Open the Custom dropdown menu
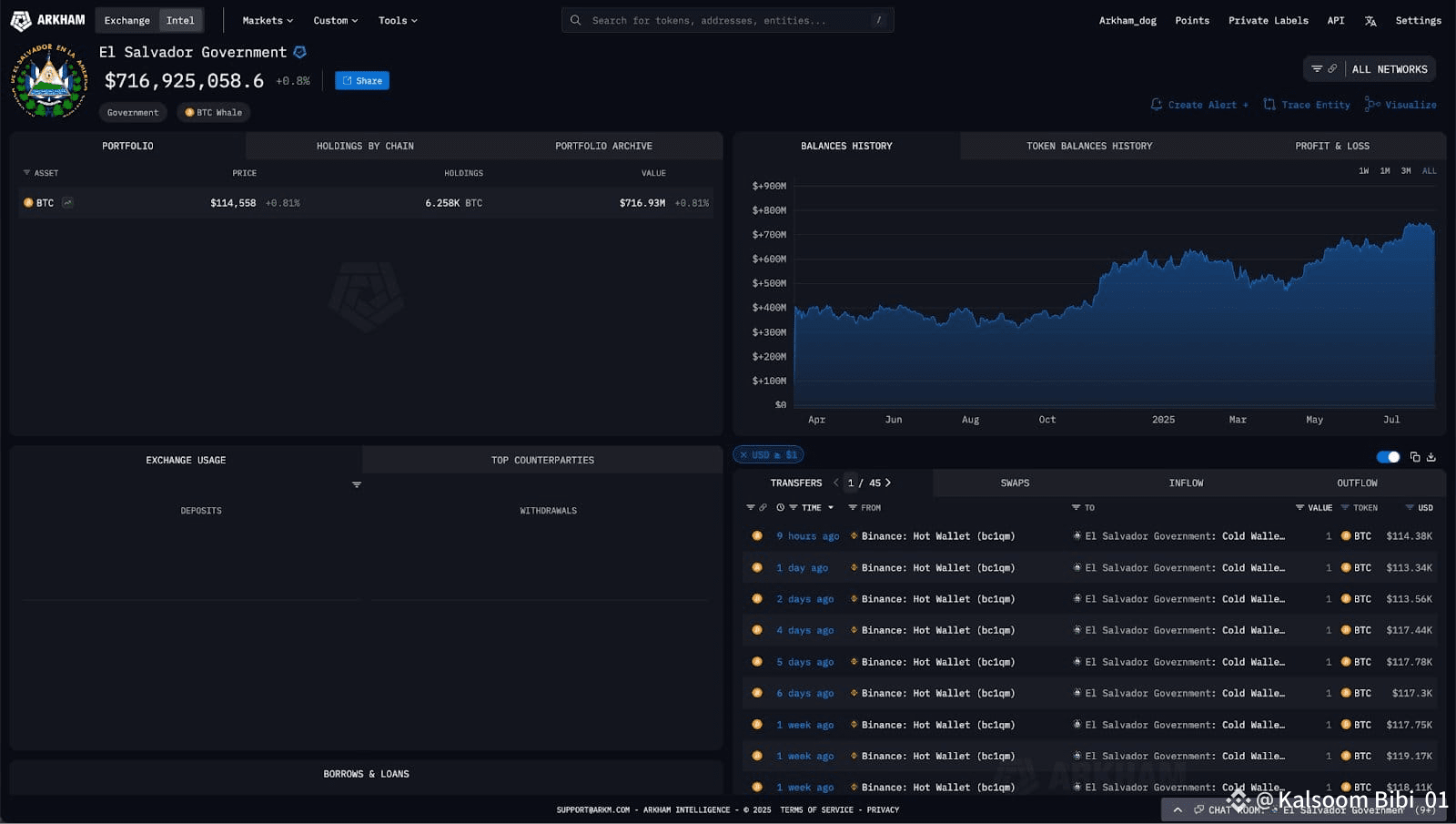Viewport: 1456px width, 824px height. click(336, 20)
